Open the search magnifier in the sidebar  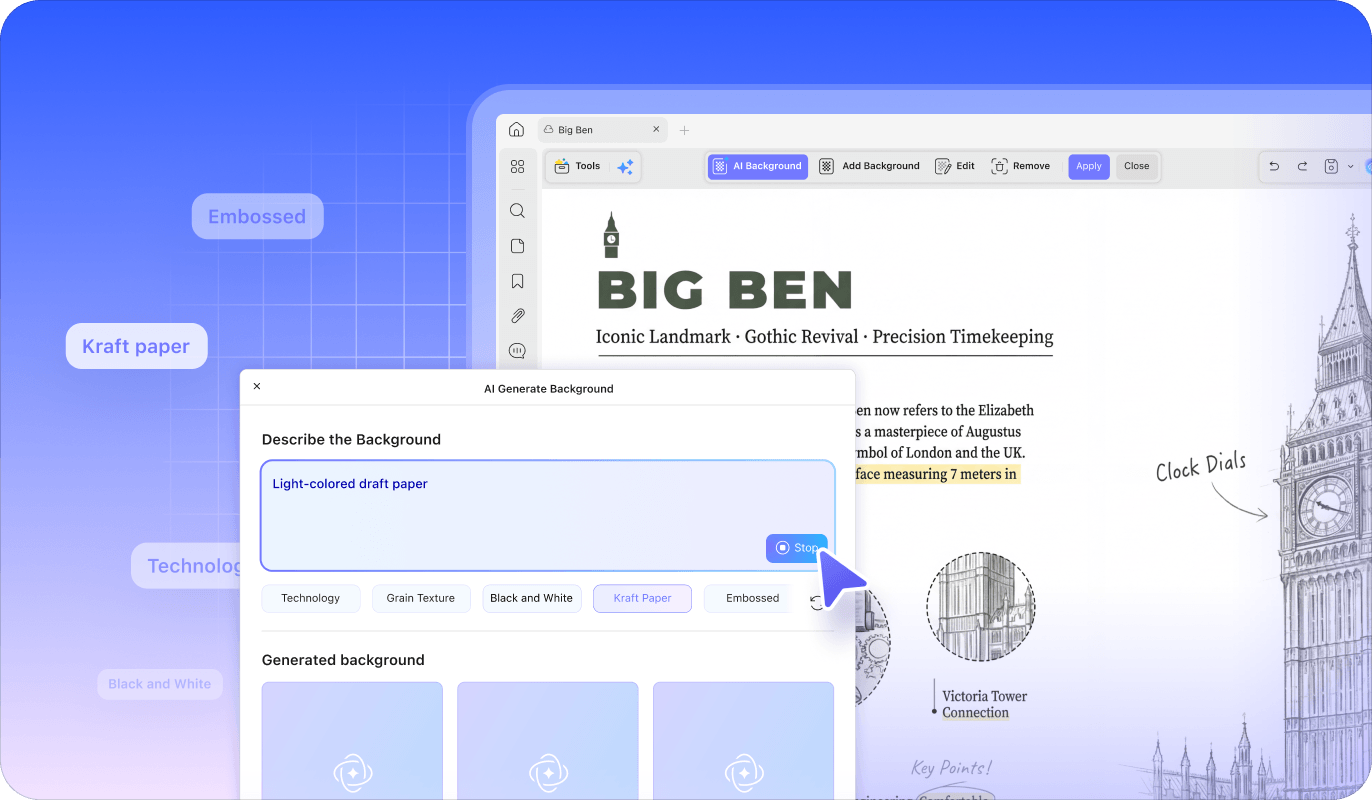pos(517,211)
